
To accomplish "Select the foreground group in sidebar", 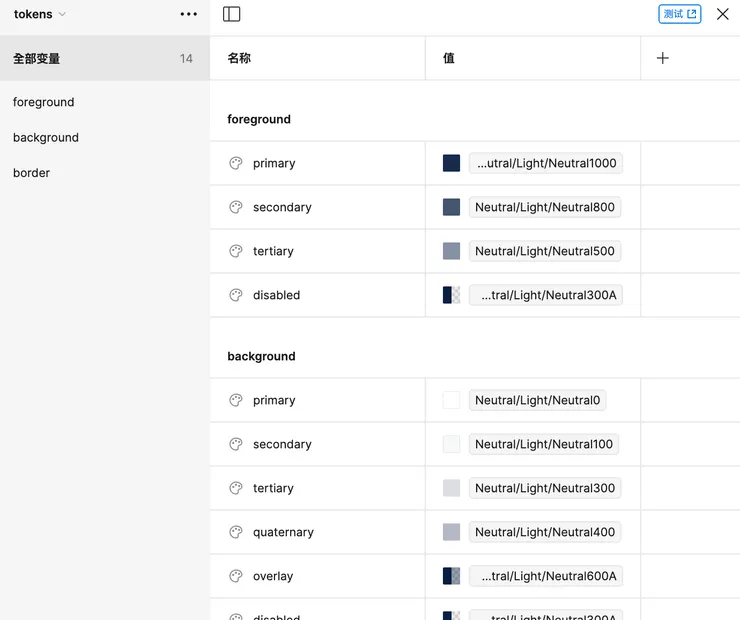I will 44,102.
